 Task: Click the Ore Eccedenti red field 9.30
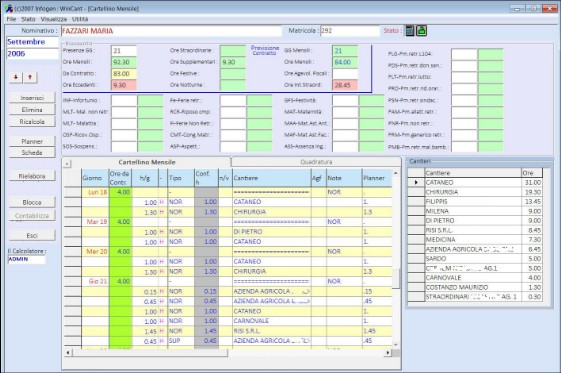124,85
